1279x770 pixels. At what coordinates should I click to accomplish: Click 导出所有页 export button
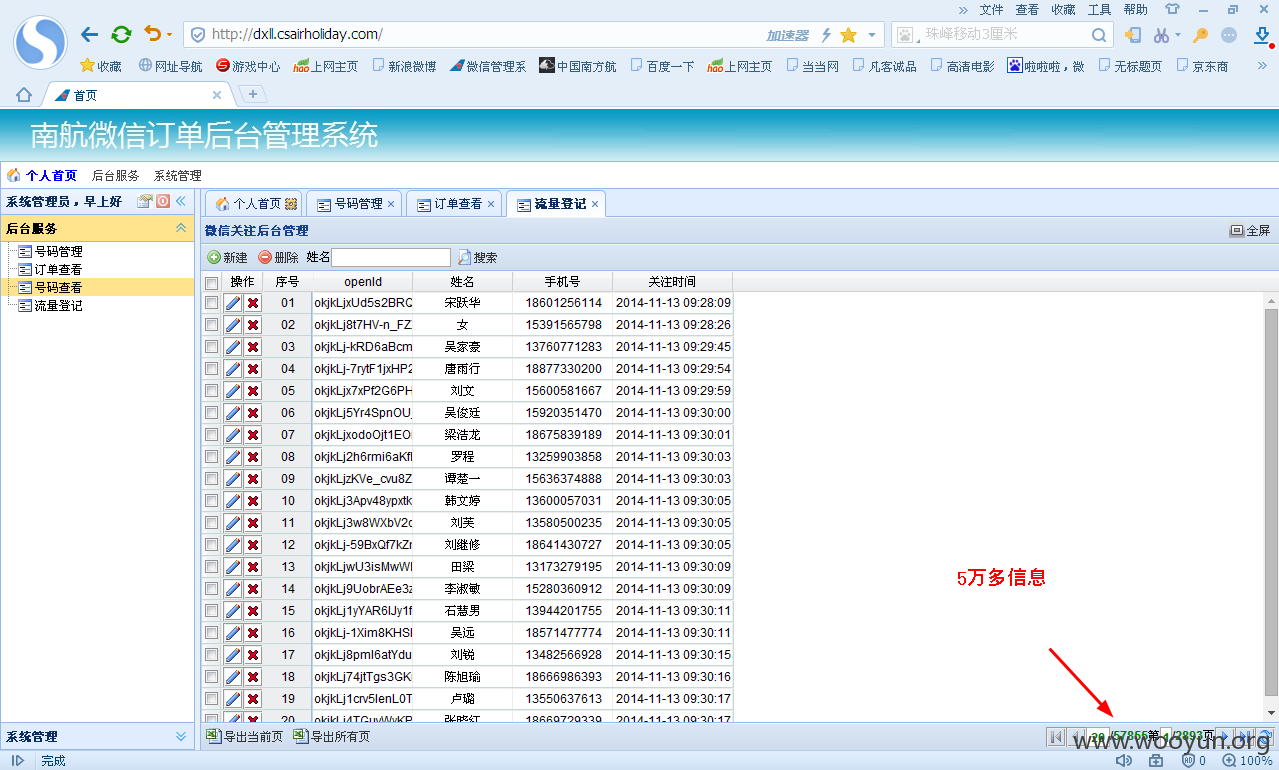(331, 737)
